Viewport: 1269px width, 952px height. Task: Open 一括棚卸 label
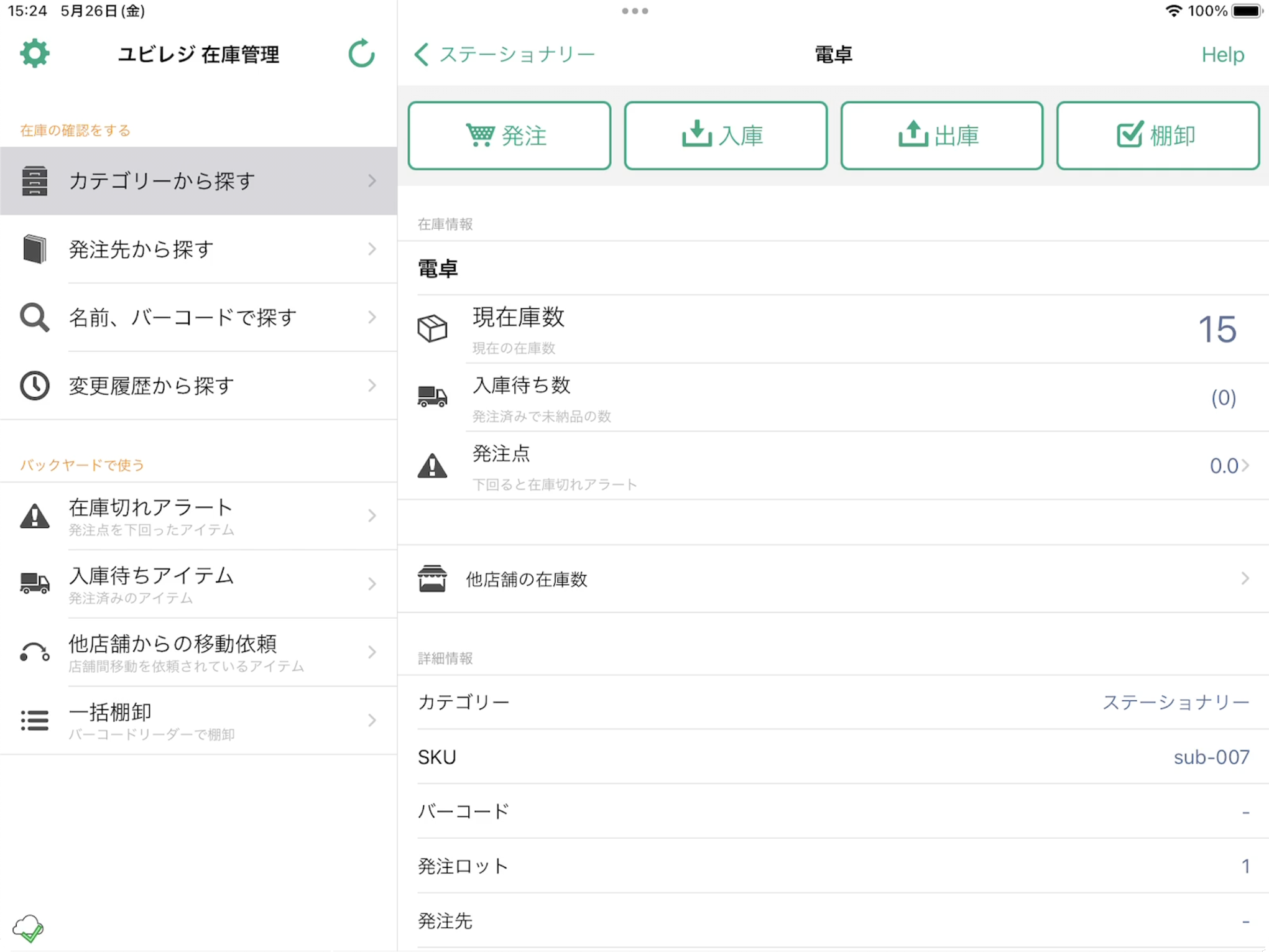110,712
